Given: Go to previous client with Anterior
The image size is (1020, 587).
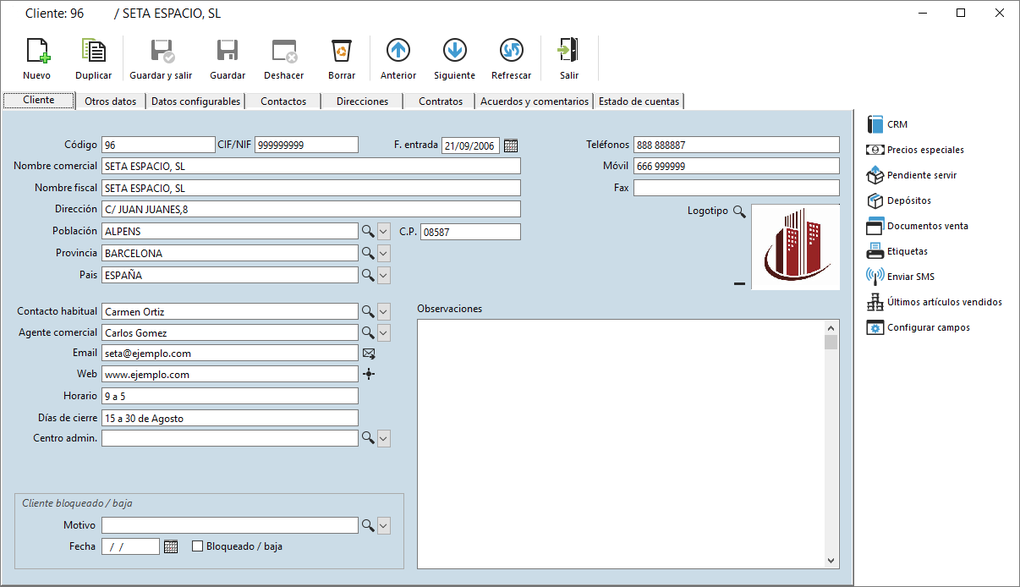Looking at the screenshot, I should tap(398, 51).
